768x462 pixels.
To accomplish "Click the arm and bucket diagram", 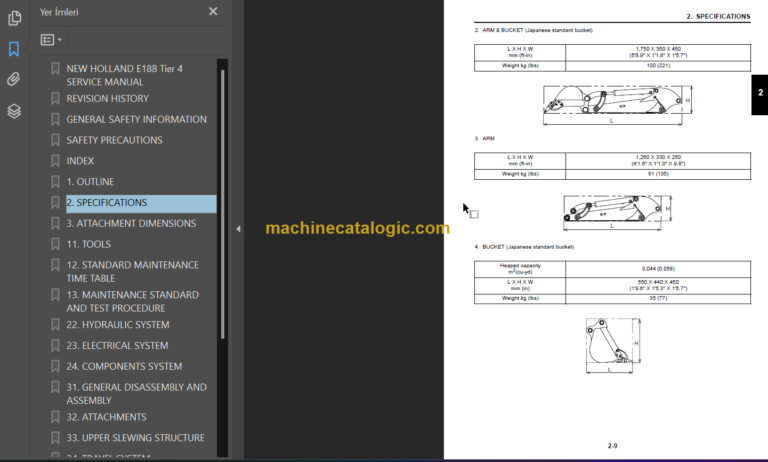I will pos(617,105).
